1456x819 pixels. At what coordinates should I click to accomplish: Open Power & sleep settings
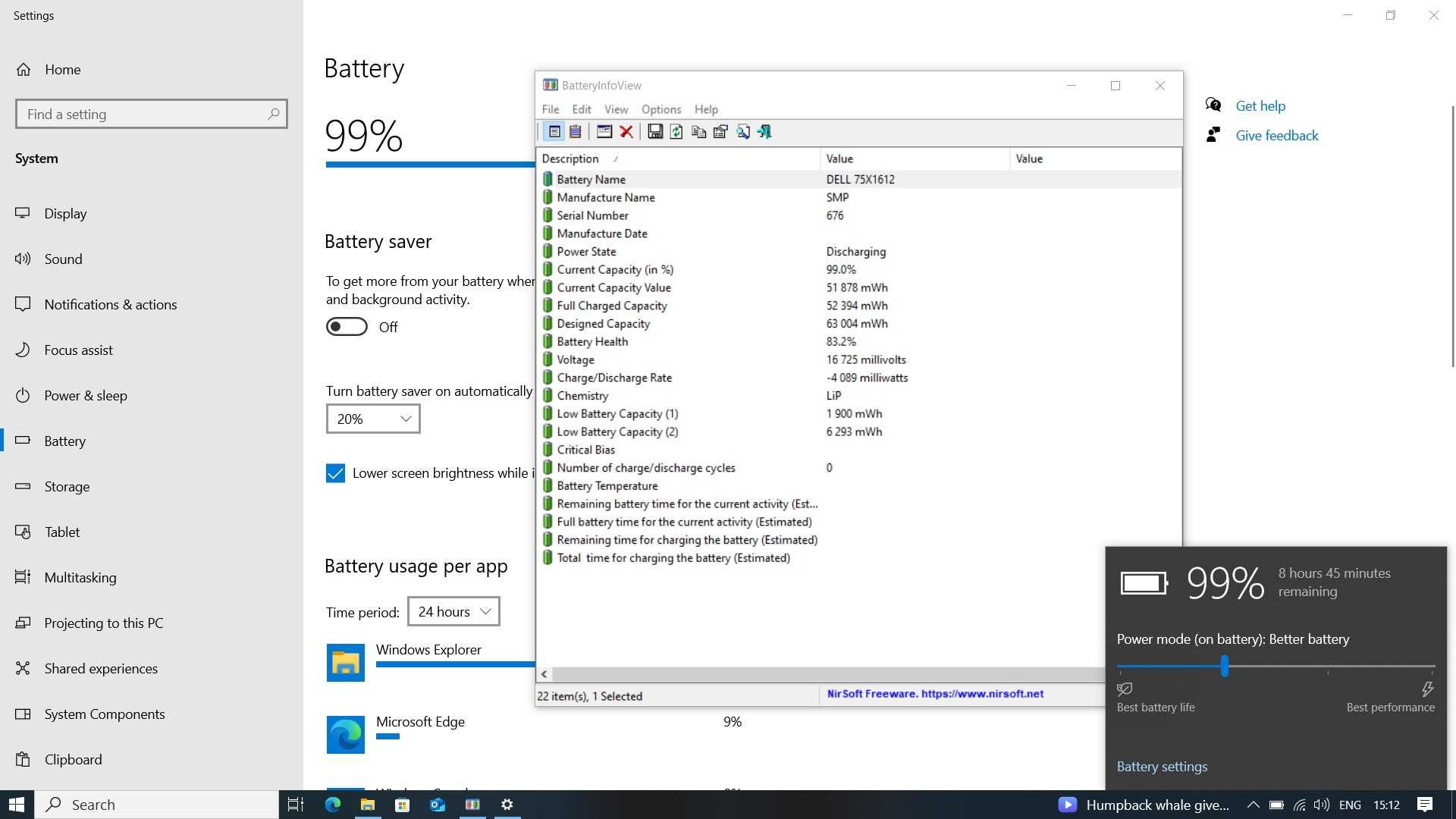152,396
